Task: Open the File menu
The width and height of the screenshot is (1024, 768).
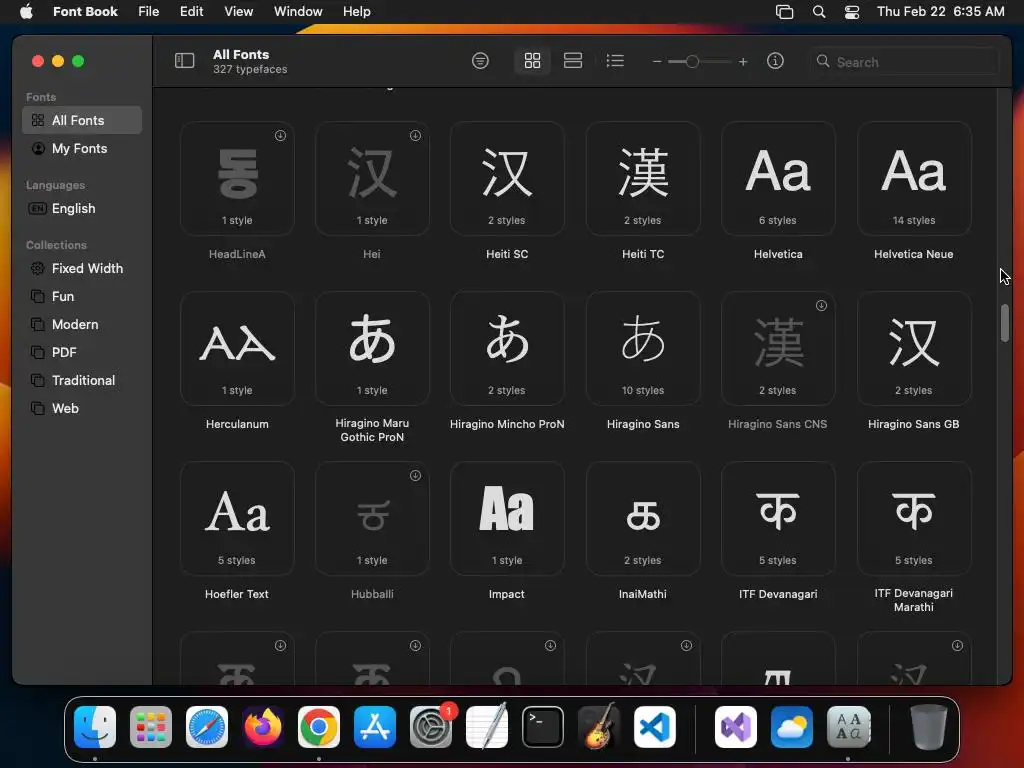Action: [148, 11]
